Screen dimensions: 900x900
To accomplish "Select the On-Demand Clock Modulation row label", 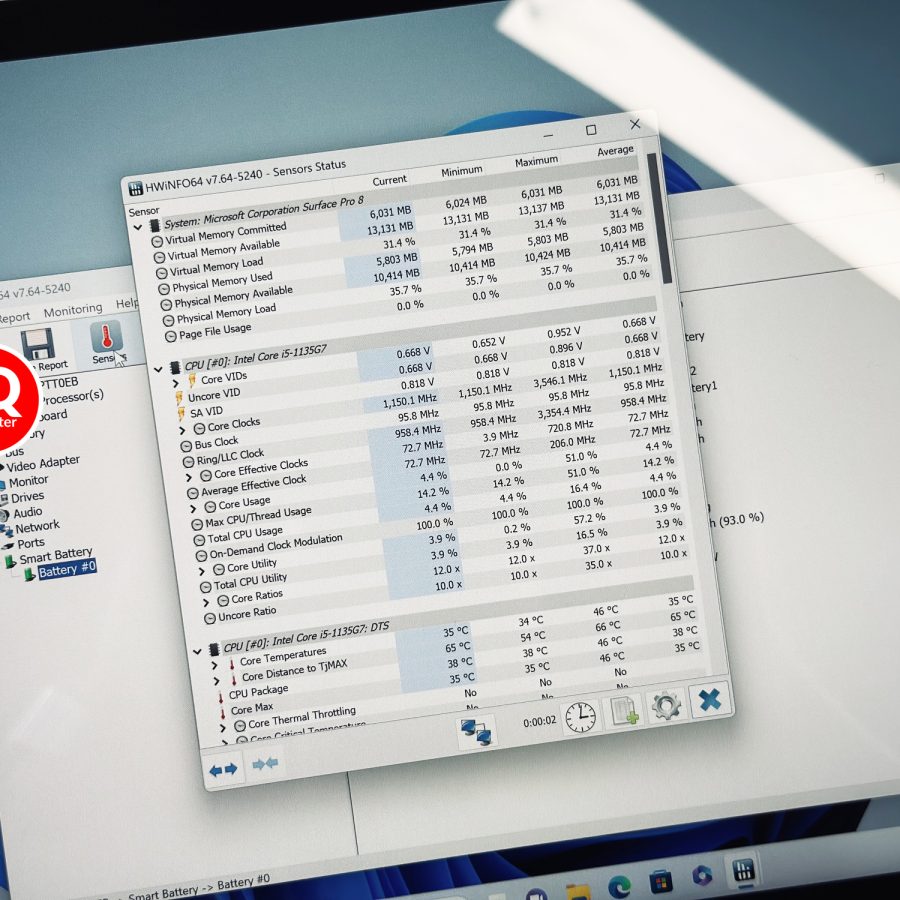I will click(276, 546).
